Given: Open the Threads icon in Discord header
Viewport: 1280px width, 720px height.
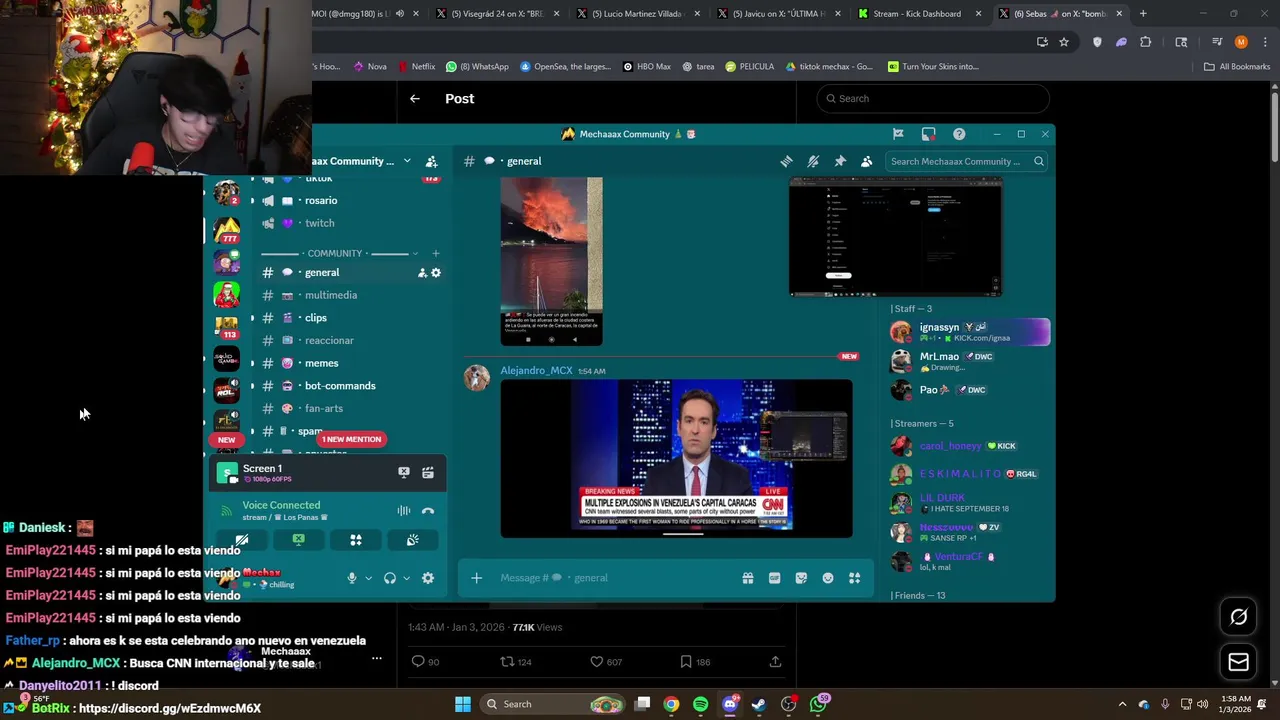Looking at the screenshot, I should click(786, 161).
